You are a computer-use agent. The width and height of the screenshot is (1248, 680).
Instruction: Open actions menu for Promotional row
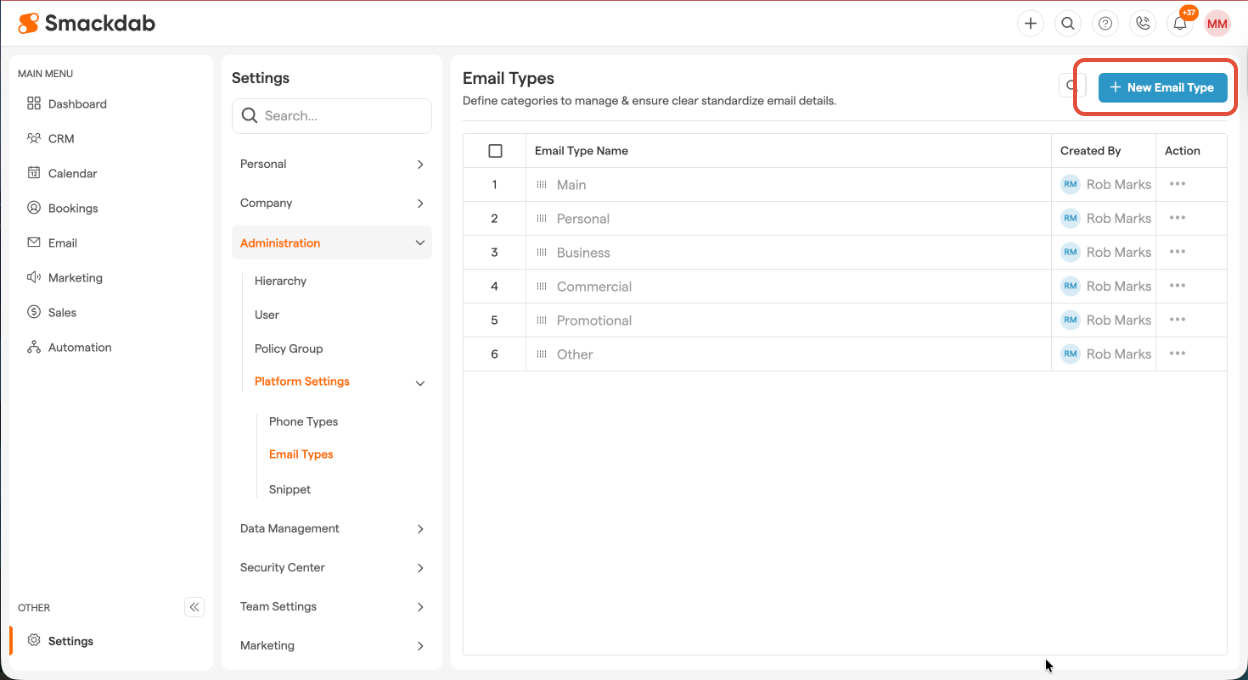point(1177,320)
